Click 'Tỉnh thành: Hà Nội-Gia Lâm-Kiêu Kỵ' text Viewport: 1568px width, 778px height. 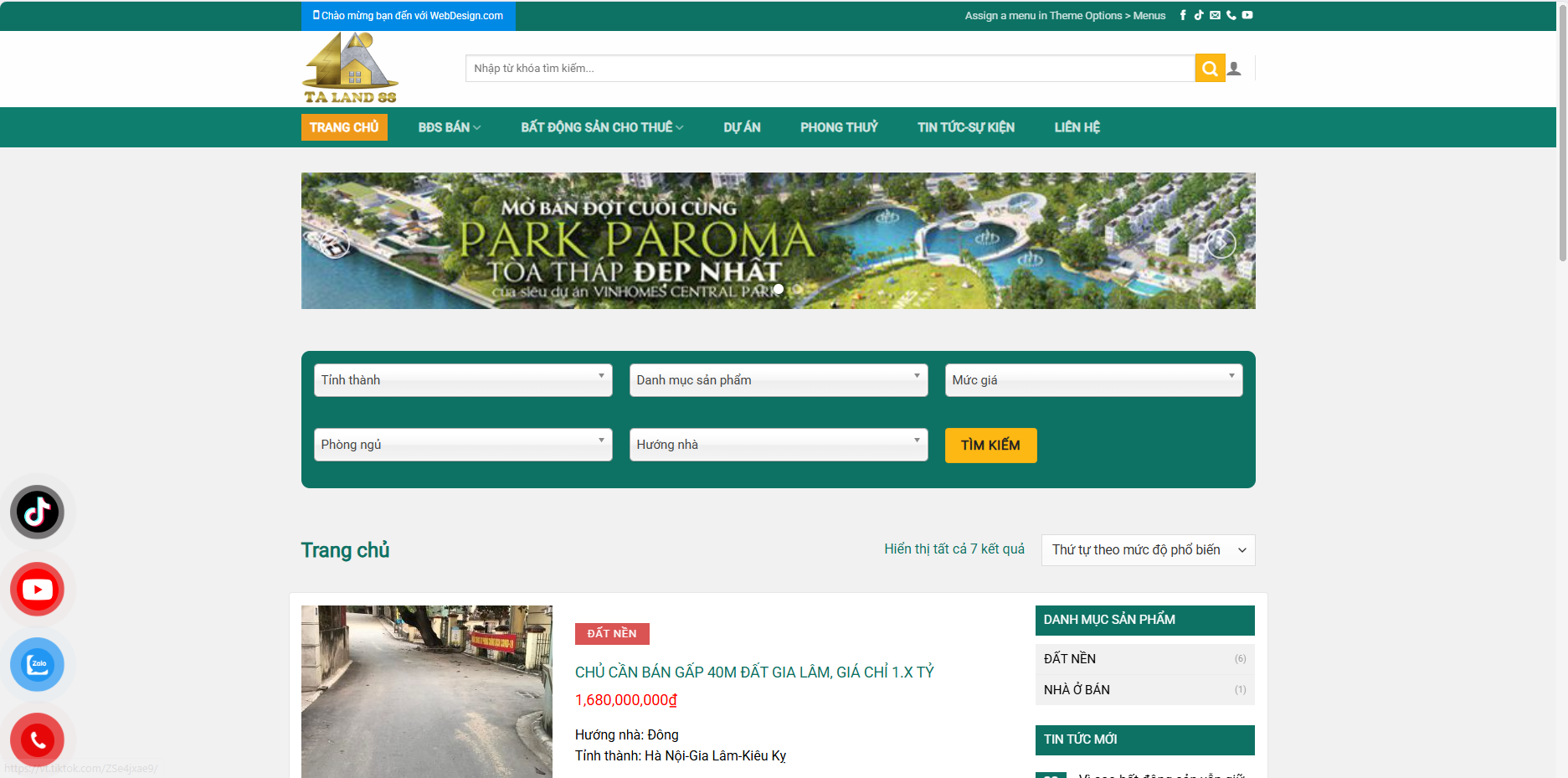[681, 756]
